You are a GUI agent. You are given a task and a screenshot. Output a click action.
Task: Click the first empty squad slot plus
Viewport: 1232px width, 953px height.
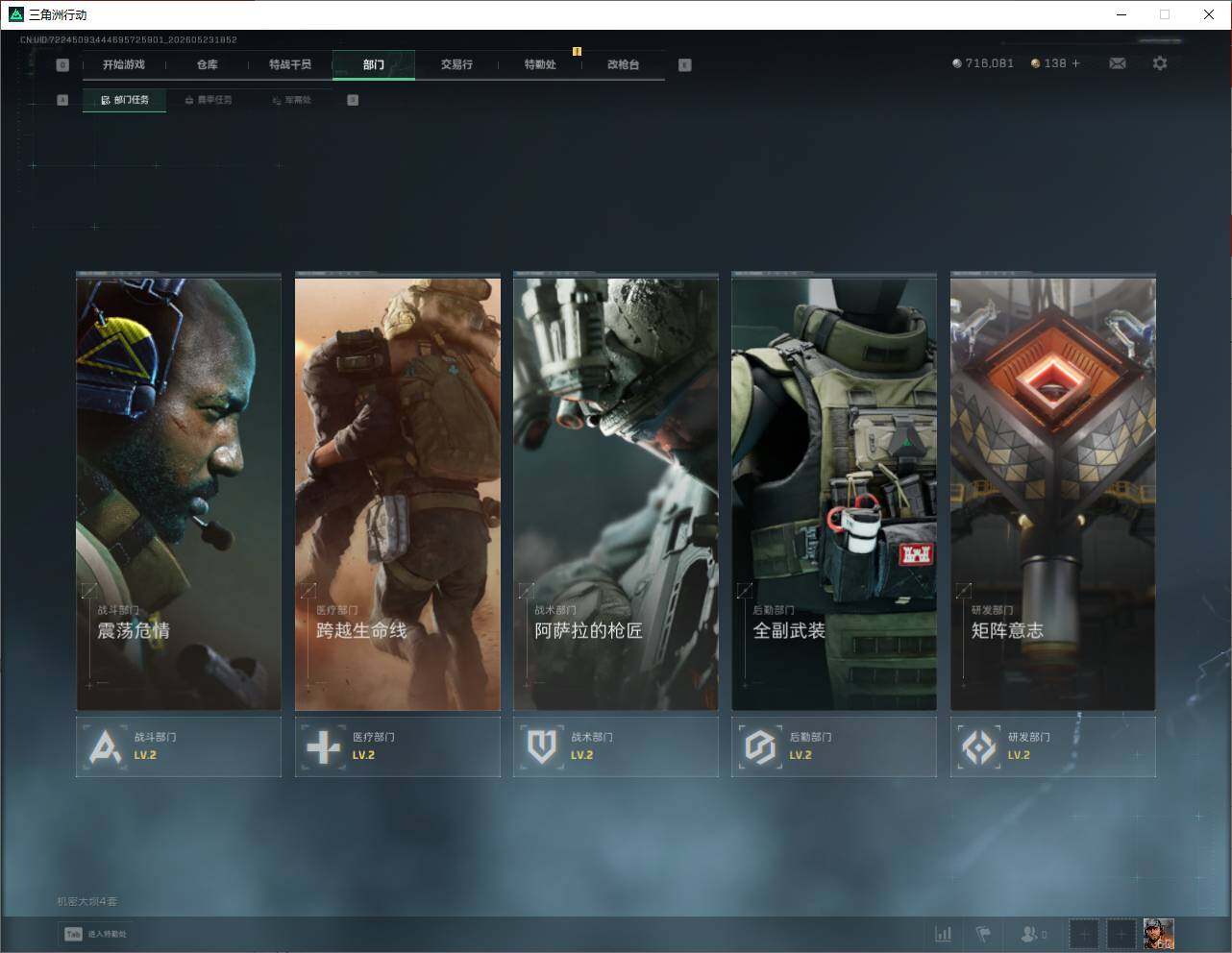[1084, 934]
